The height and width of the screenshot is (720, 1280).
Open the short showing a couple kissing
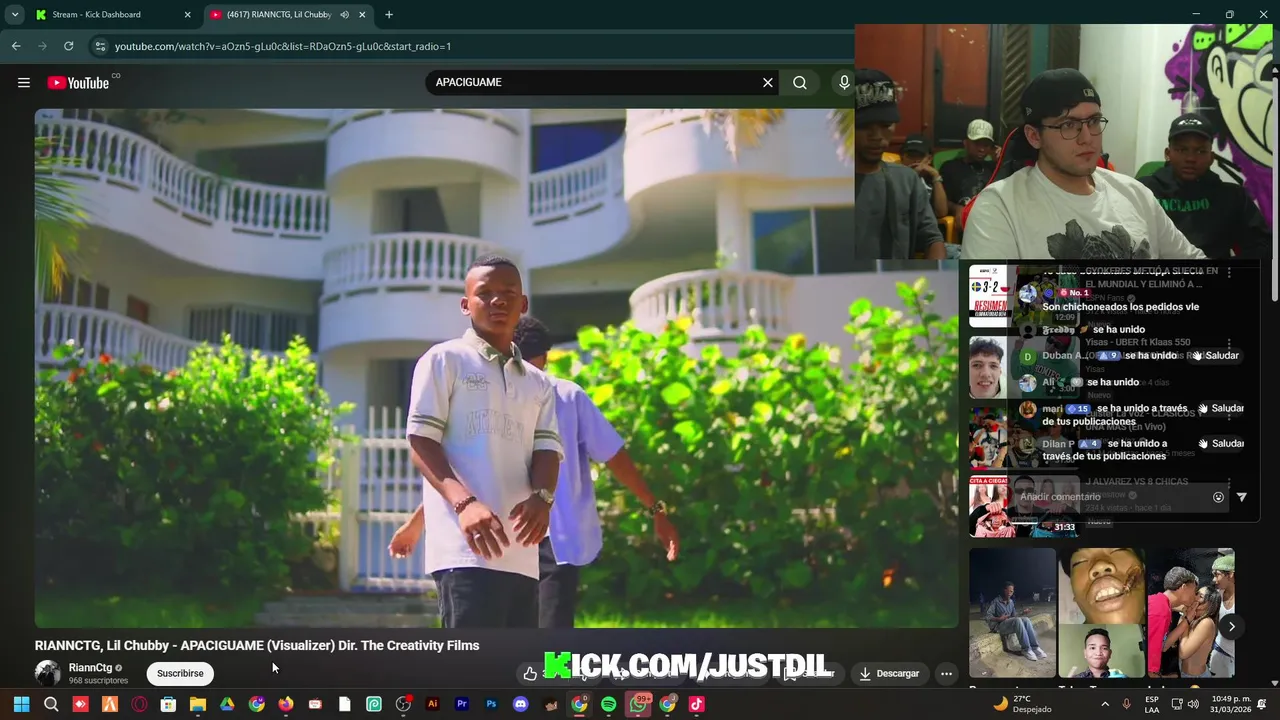coord(1190,613)
